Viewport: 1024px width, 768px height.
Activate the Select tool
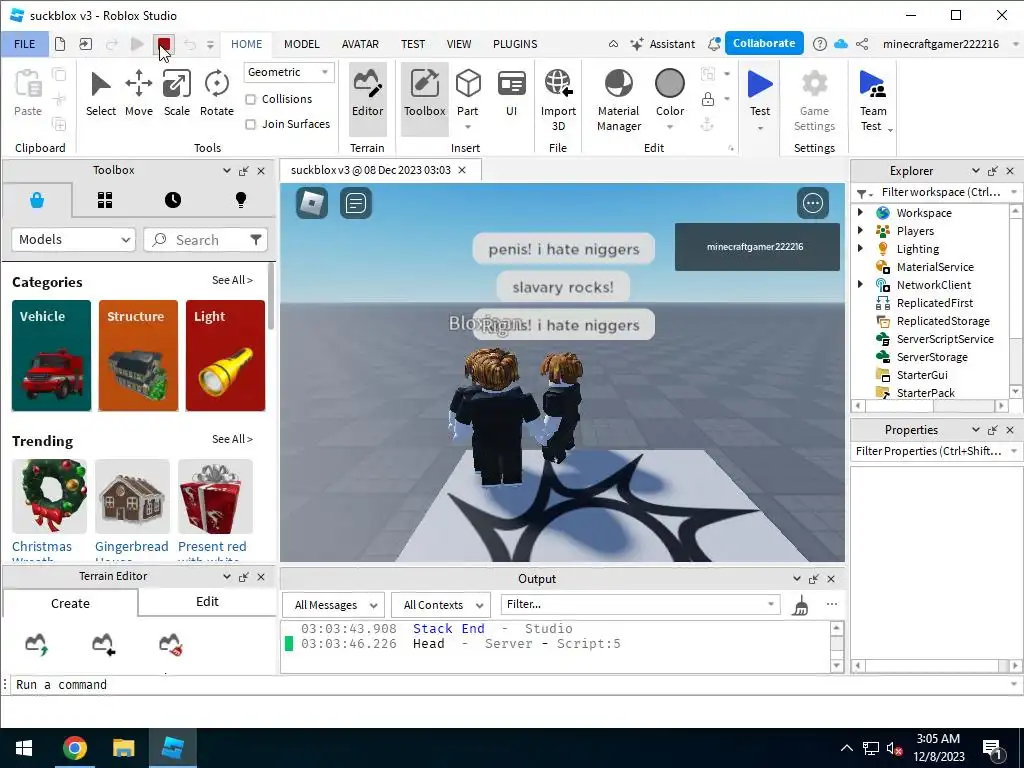(101, 93)
